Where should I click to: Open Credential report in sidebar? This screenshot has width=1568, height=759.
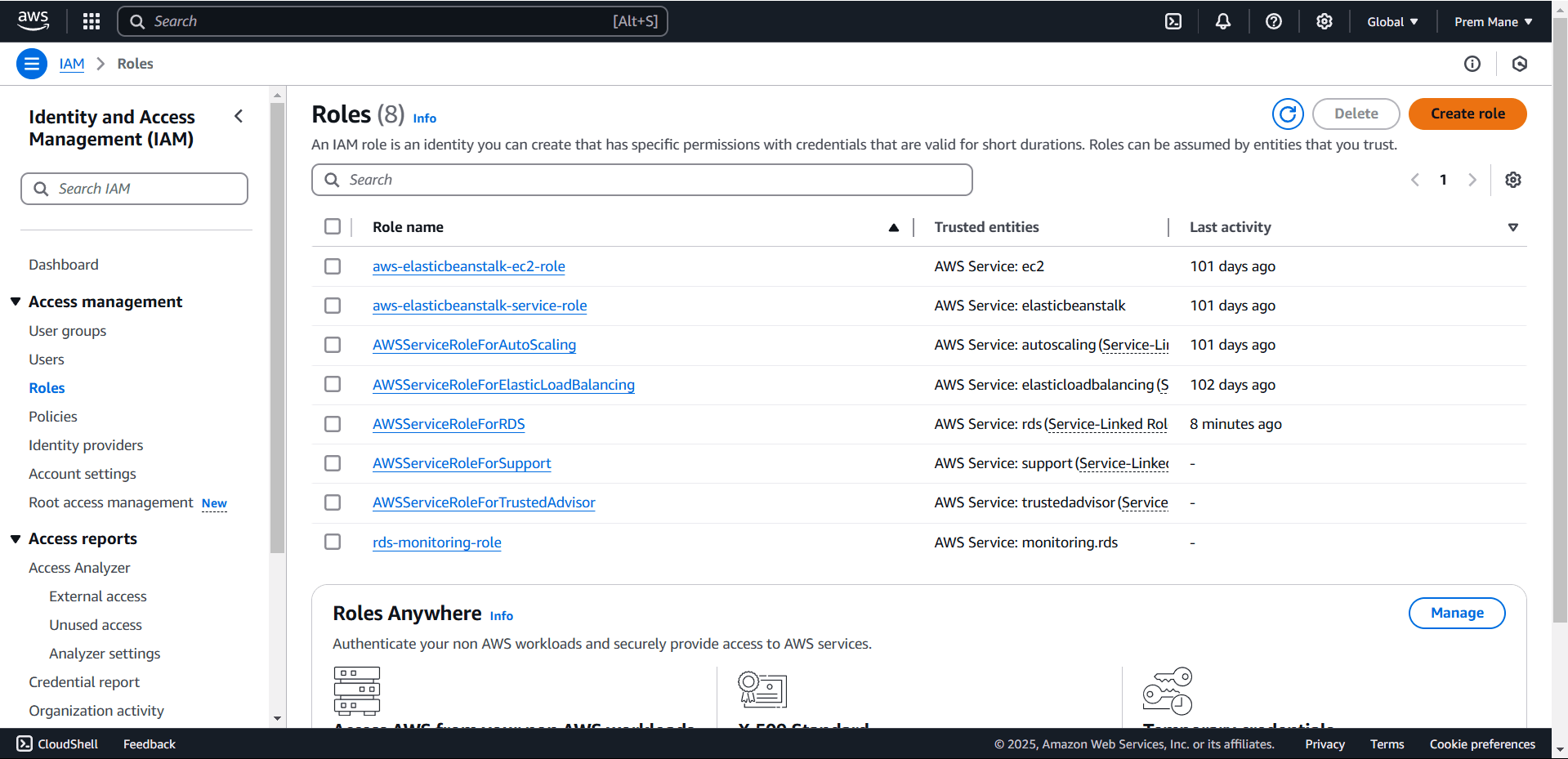coord(84,682)
